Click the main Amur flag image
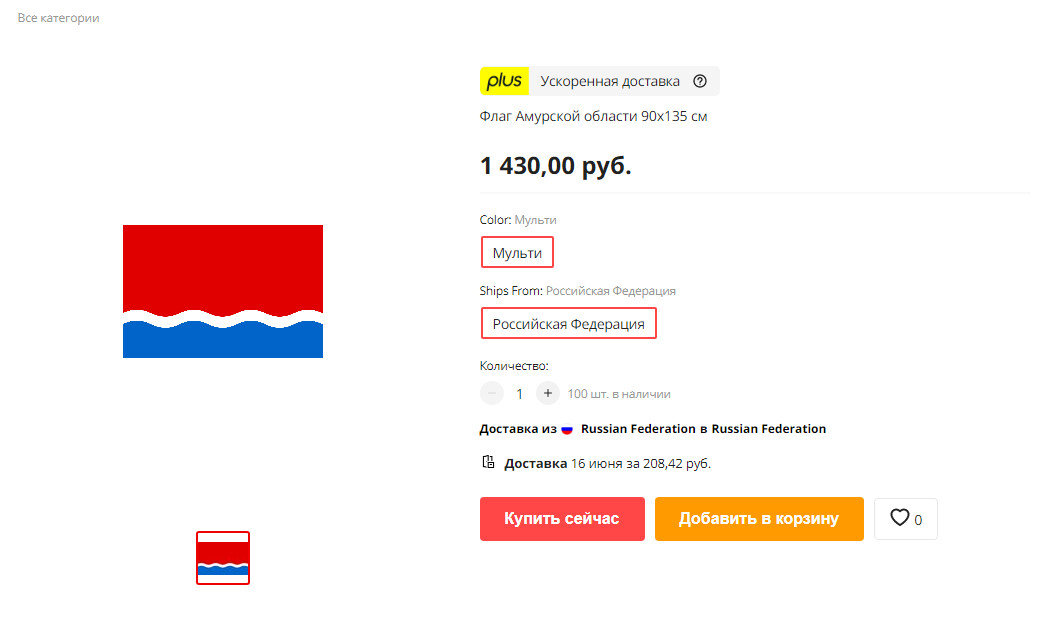The height and width of the screenshot is (620, 1042). tap(223, 291)
